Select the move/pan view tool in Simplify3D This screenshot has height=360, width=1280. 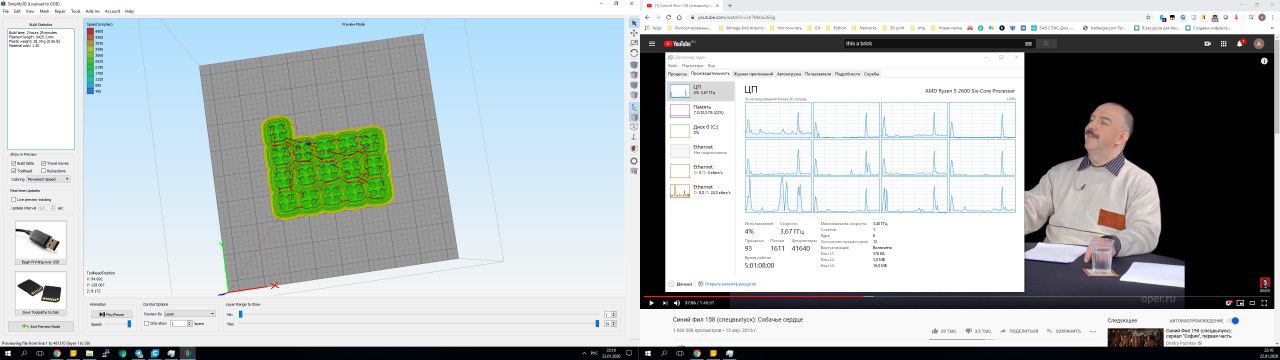pos(634,32)
